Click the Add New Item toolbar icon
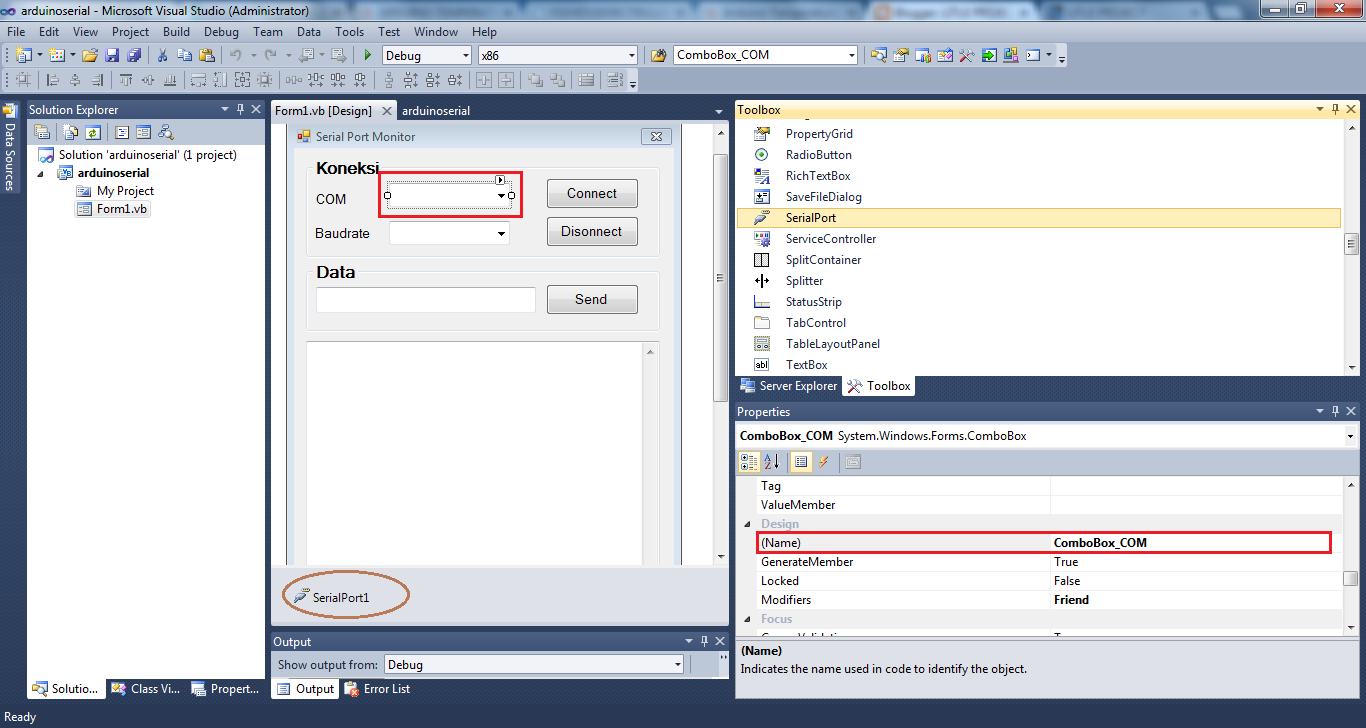 [x=56, y=55]
